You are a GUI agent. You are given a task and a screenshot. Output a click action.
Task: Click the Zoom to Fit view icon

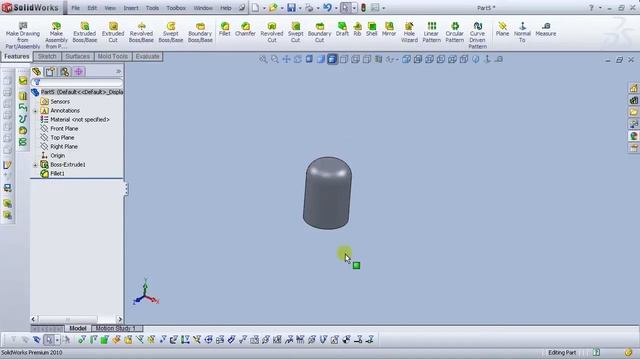pyautogui.click(x=263, y=60)
